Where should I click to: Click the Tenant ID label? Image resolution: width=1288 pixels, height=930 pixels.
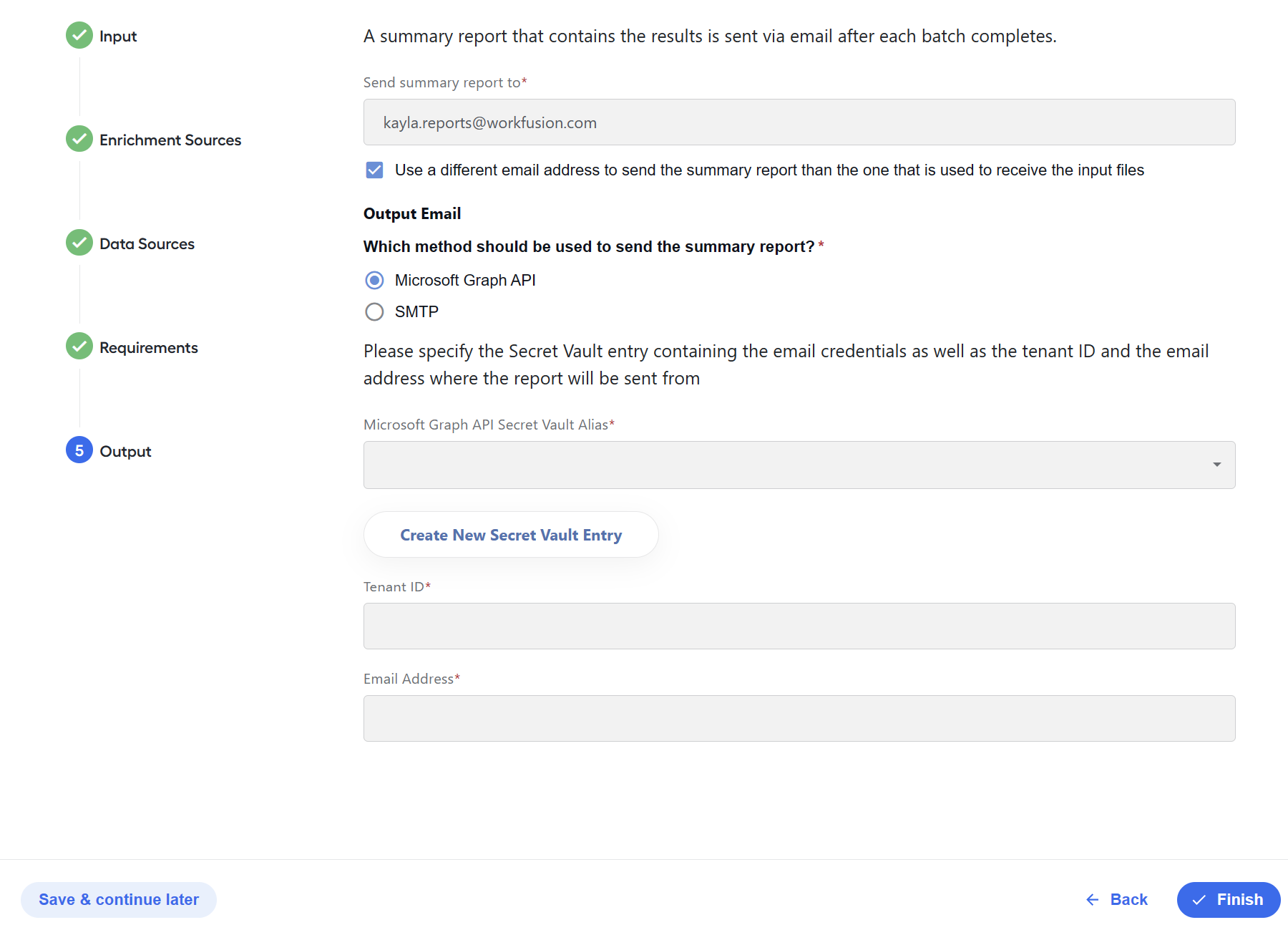pyautogui.click(x=397, y=586)
